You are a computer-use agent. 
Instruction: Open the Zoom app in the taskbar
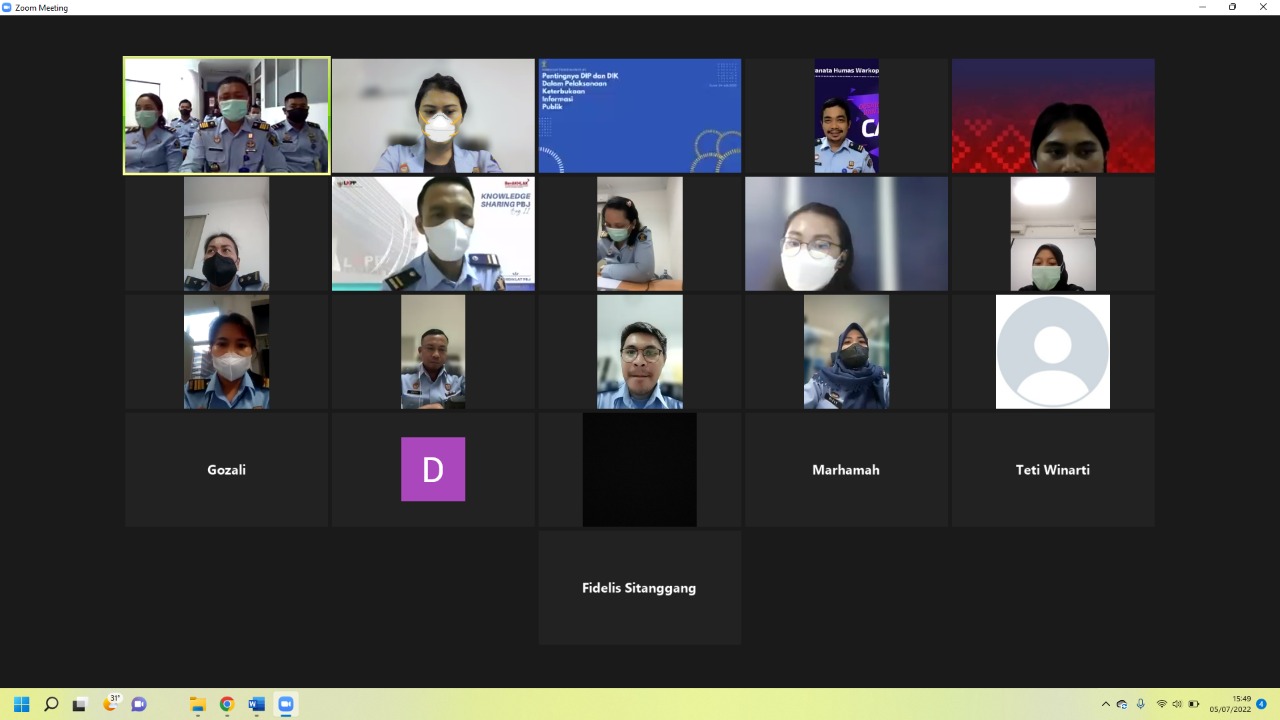pos(286,704)
